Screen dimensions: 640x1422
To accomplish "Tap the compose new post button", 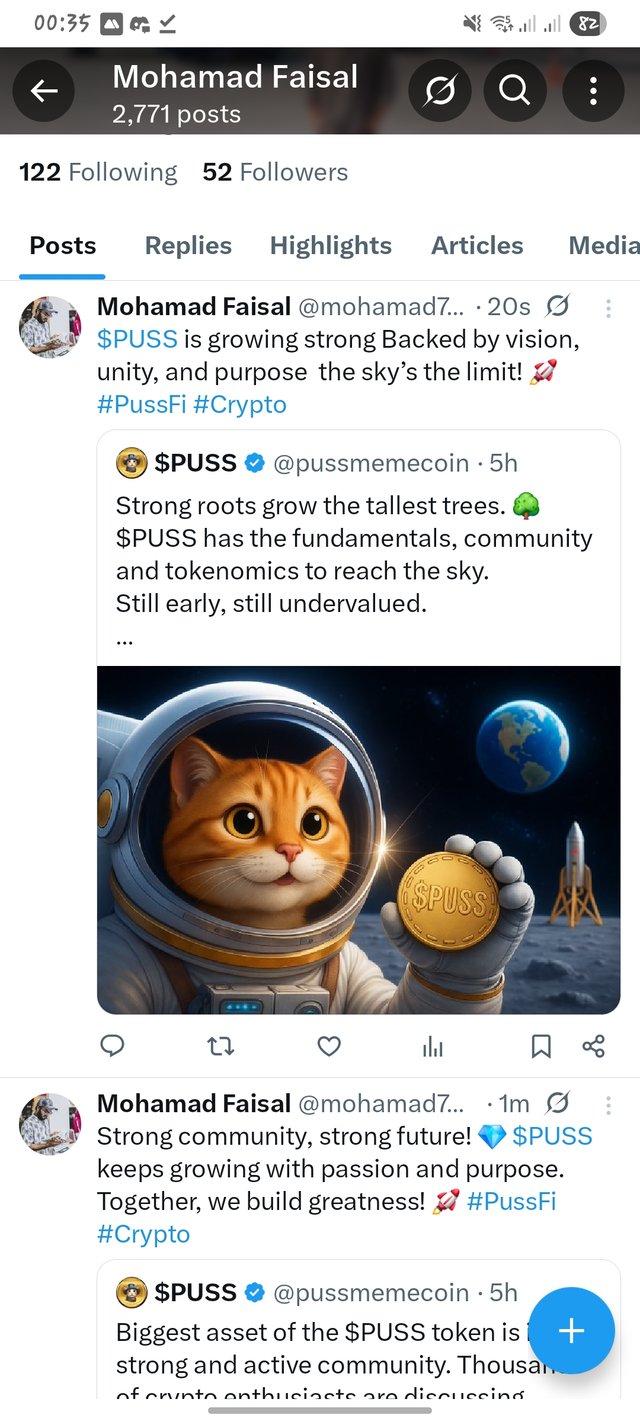I will 571,1330.
